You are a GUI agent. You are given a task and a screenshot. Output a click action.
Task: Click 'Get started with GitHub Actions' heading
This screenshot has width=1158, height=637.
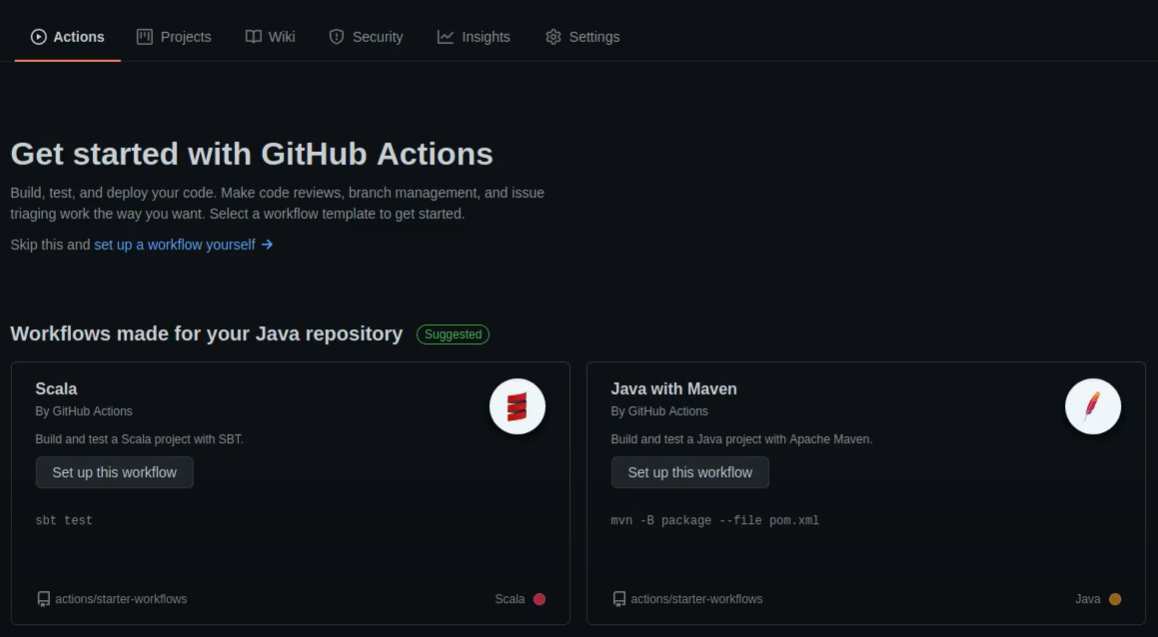252,154
